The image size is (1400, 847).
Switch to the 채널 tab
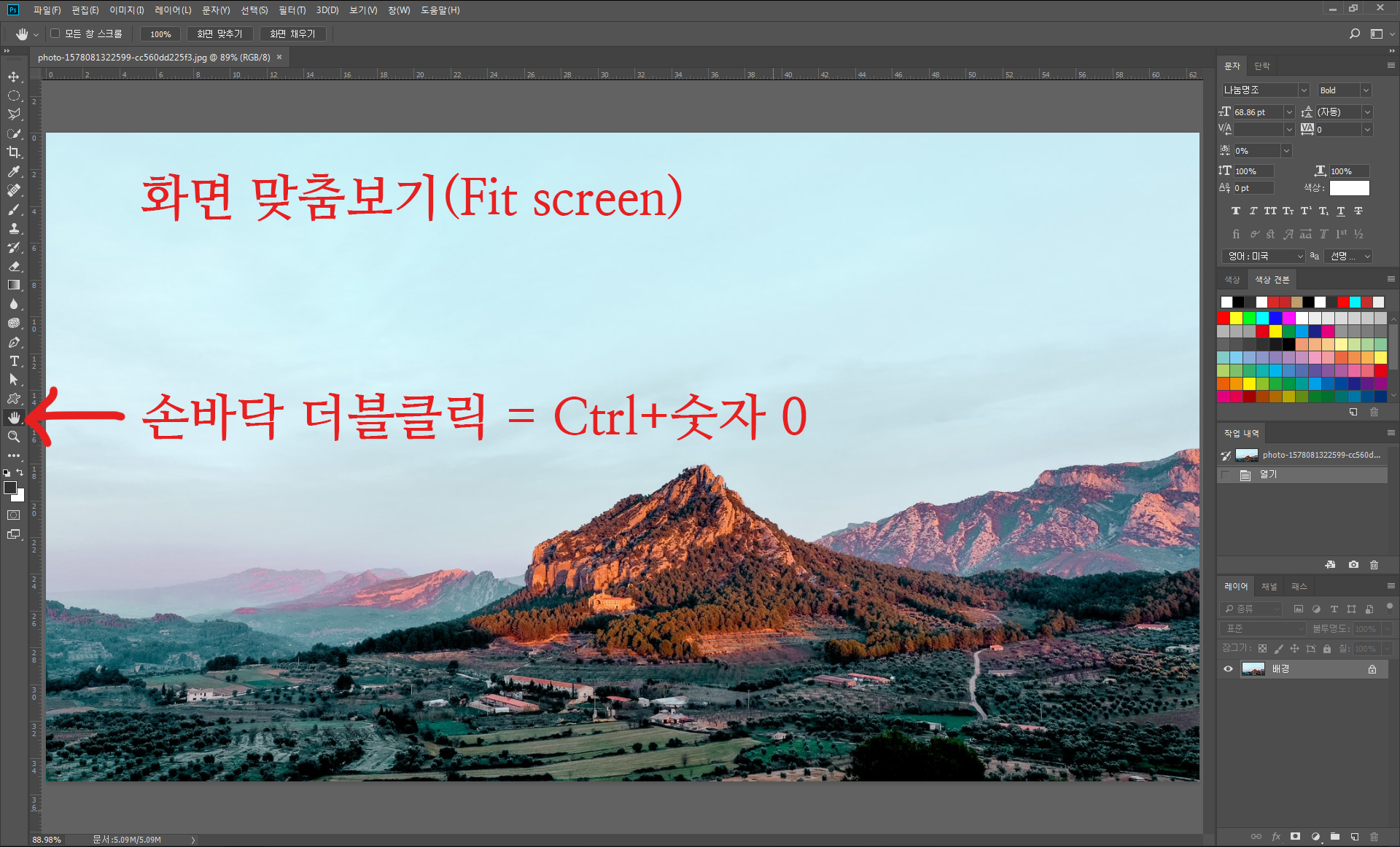coord(1269,587)
